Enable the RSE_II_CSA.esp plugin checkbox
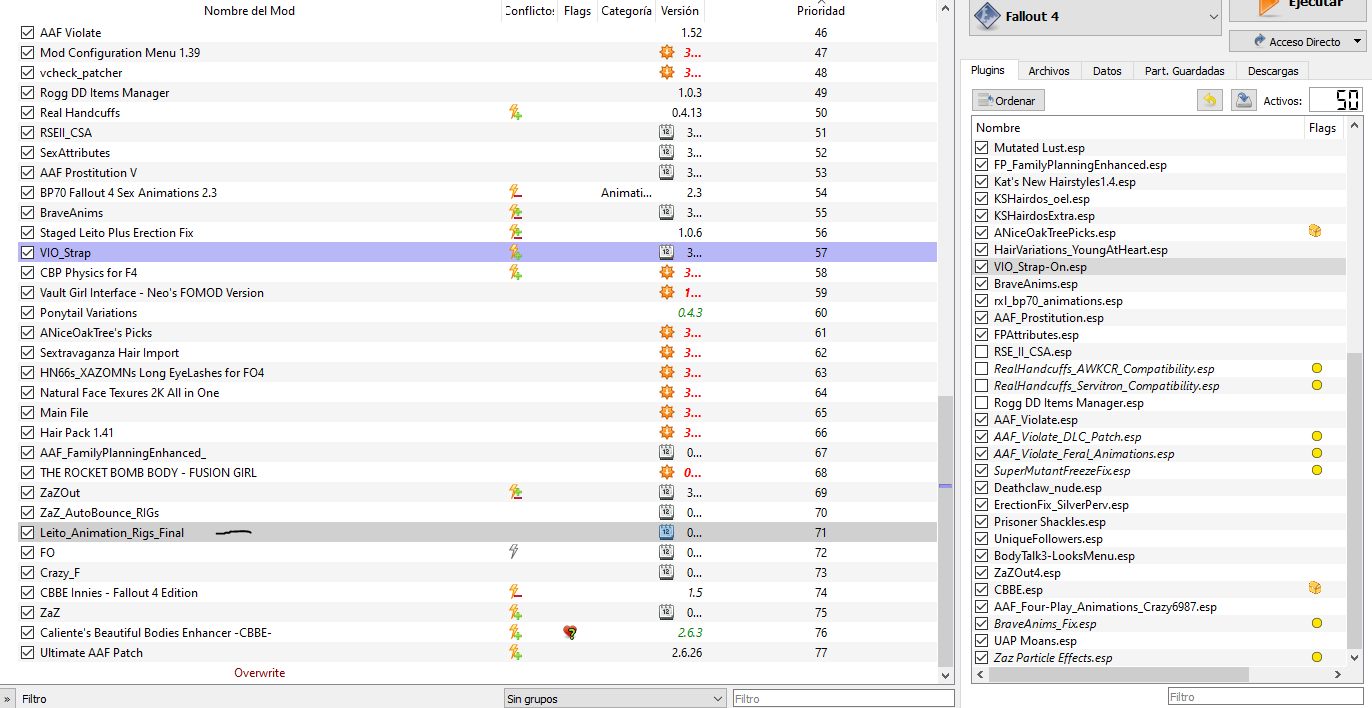Image resolution: width=1372 pixels, height=708 pixels. 982,352
